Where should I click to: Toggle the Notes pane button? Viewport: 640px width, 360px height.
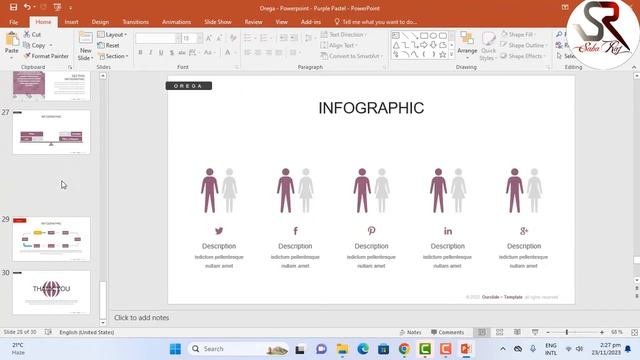coord(410,332)
